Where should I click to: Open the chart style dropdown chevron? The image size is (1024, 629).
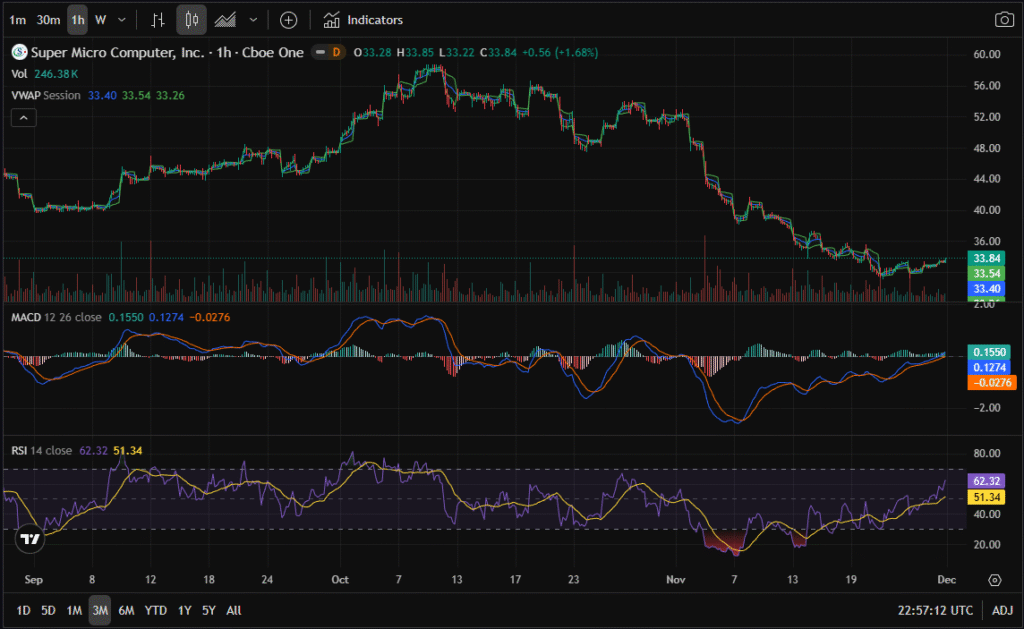pyautogui.click(x=253, y=19)
